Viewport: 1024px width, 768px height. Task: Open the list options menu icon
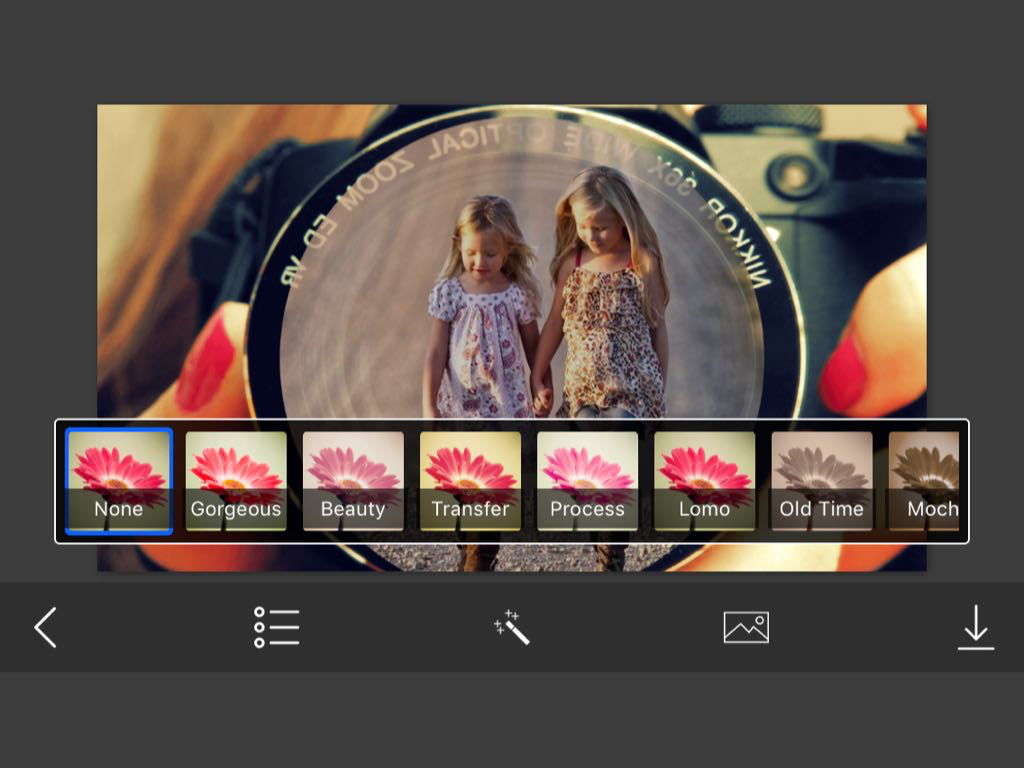click(276, 627)
